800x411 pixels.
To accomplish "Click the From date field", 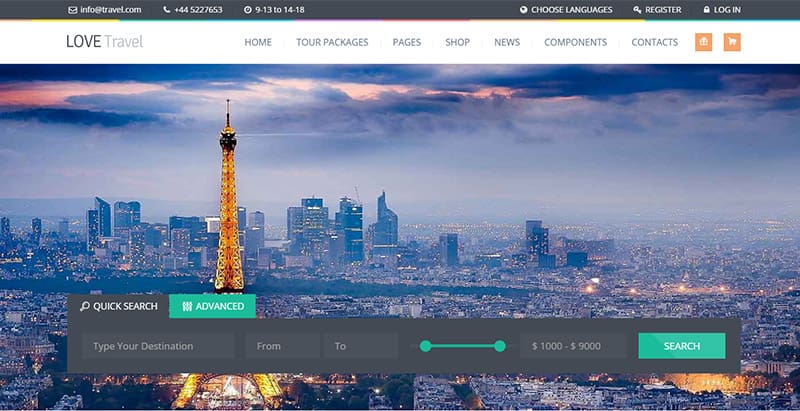I will click(x=281, y=346).
